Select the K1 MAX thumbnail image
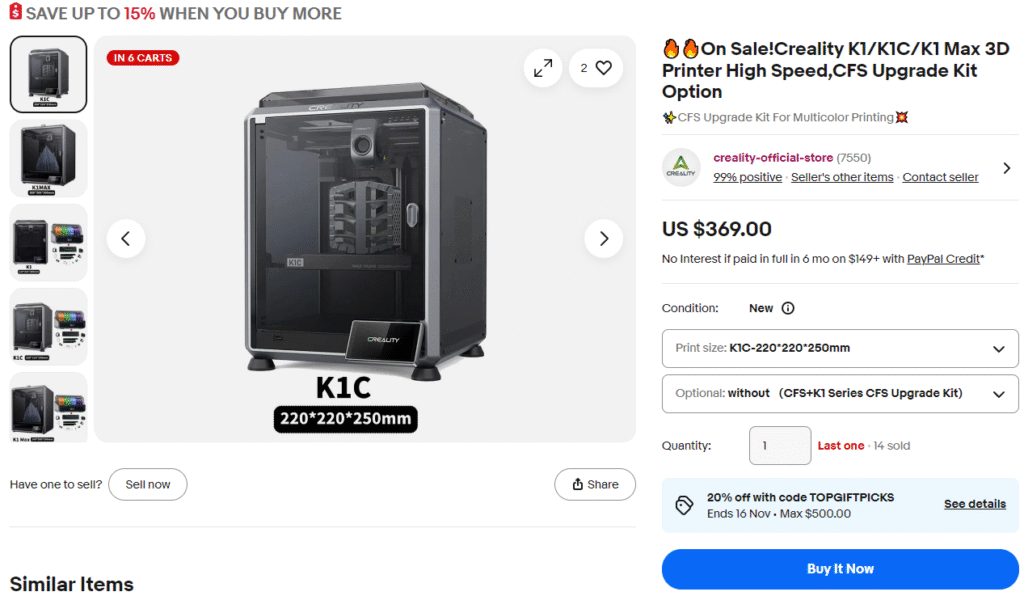Viewport: 1024px width, 596px height. 48,158
